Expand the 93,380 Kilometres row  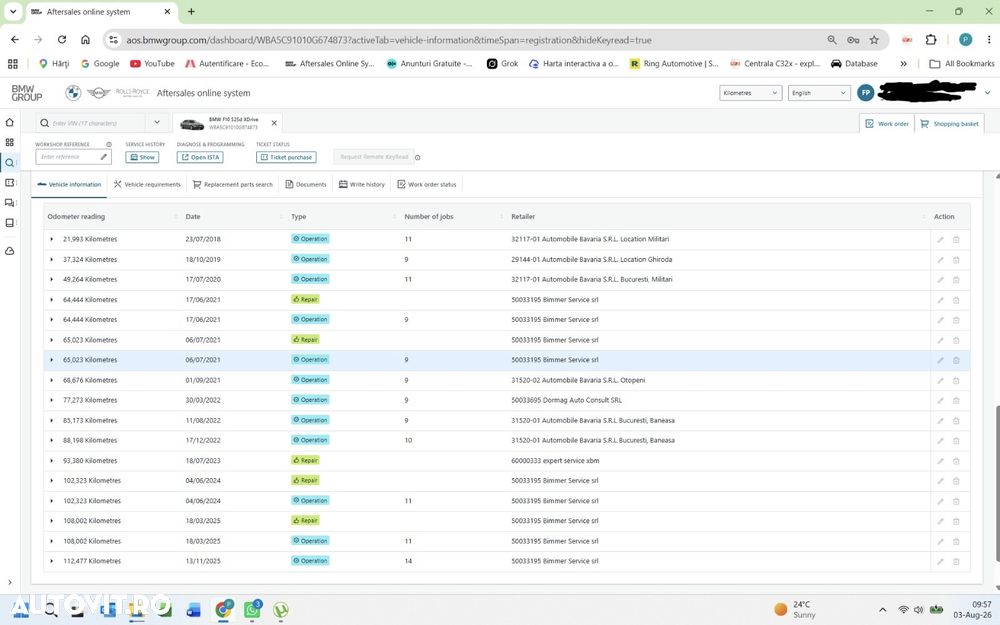(52, 460)
